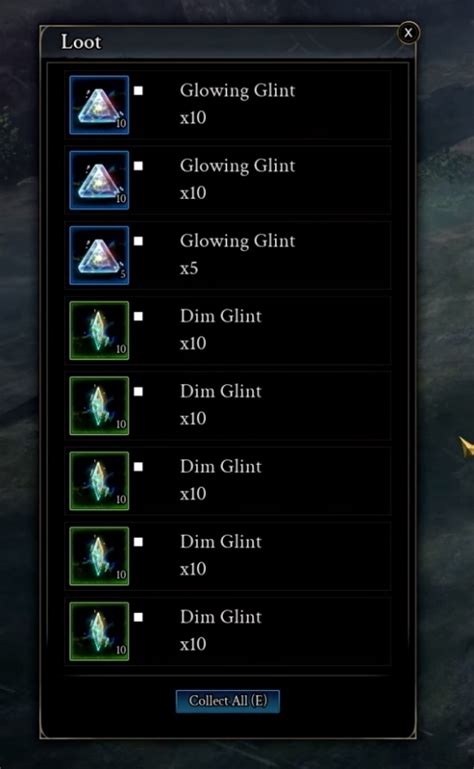474x769 pixels.
Task: Choose the third Dim Glint icon
Action: click(x=99, y=481)
